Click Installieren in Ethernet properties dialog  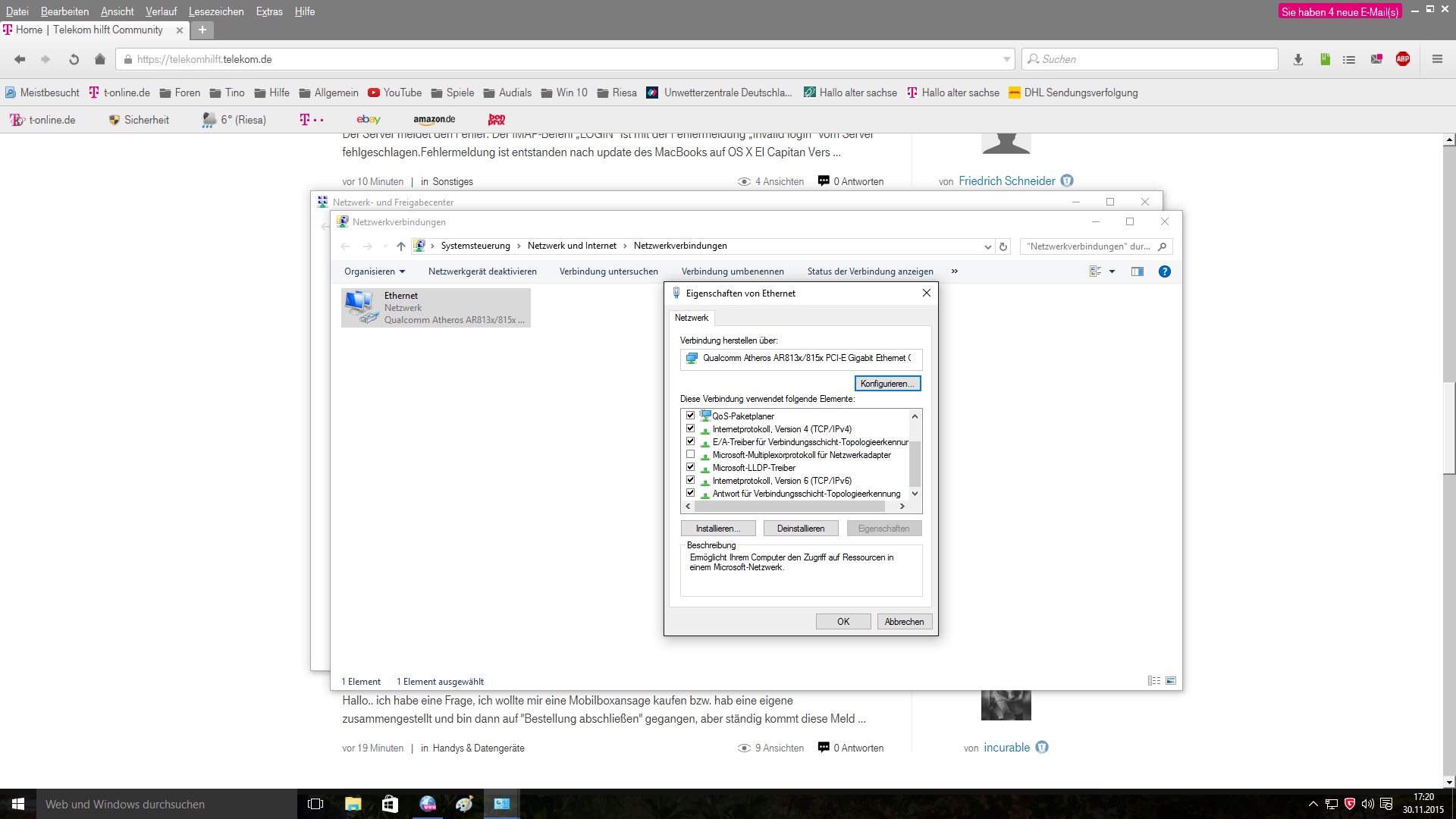(x=717, y=528)
